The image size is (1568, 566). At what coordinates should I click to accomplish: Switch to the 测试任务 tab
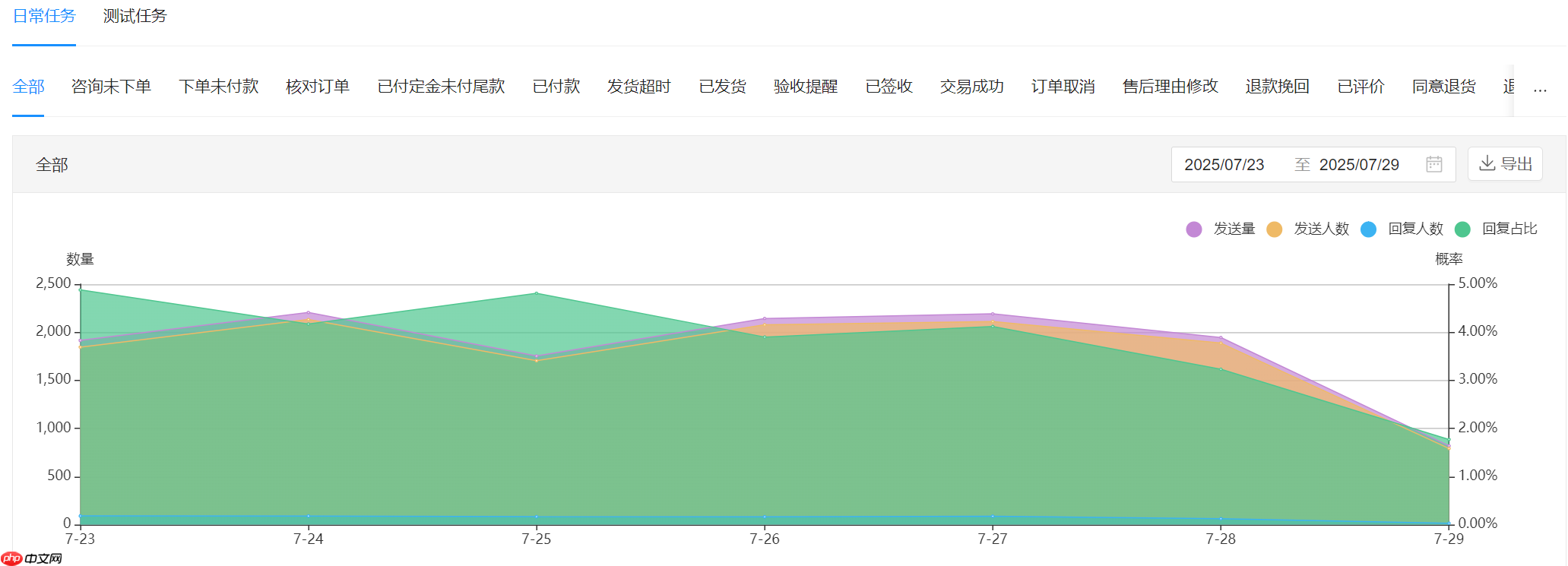coord(135,16)
